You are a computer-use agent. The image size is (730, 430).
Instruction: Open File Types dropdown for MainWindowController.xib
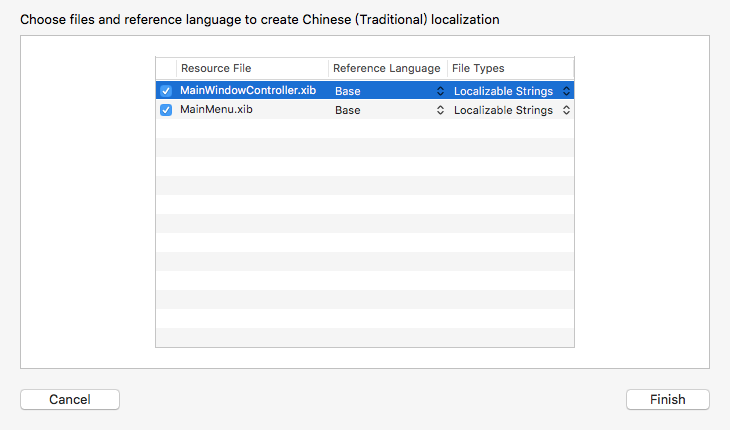(x=512, y=91)
